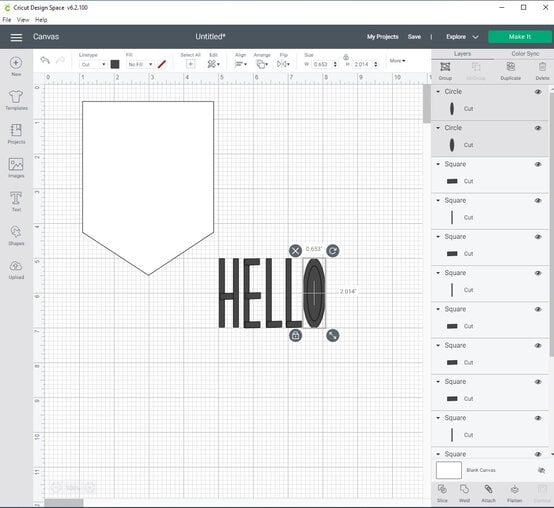This screenshot has width=554, height=508.
Task: Toggle visibility of the second Square layer
Action: pyautogui.click(x=538, y=201)
